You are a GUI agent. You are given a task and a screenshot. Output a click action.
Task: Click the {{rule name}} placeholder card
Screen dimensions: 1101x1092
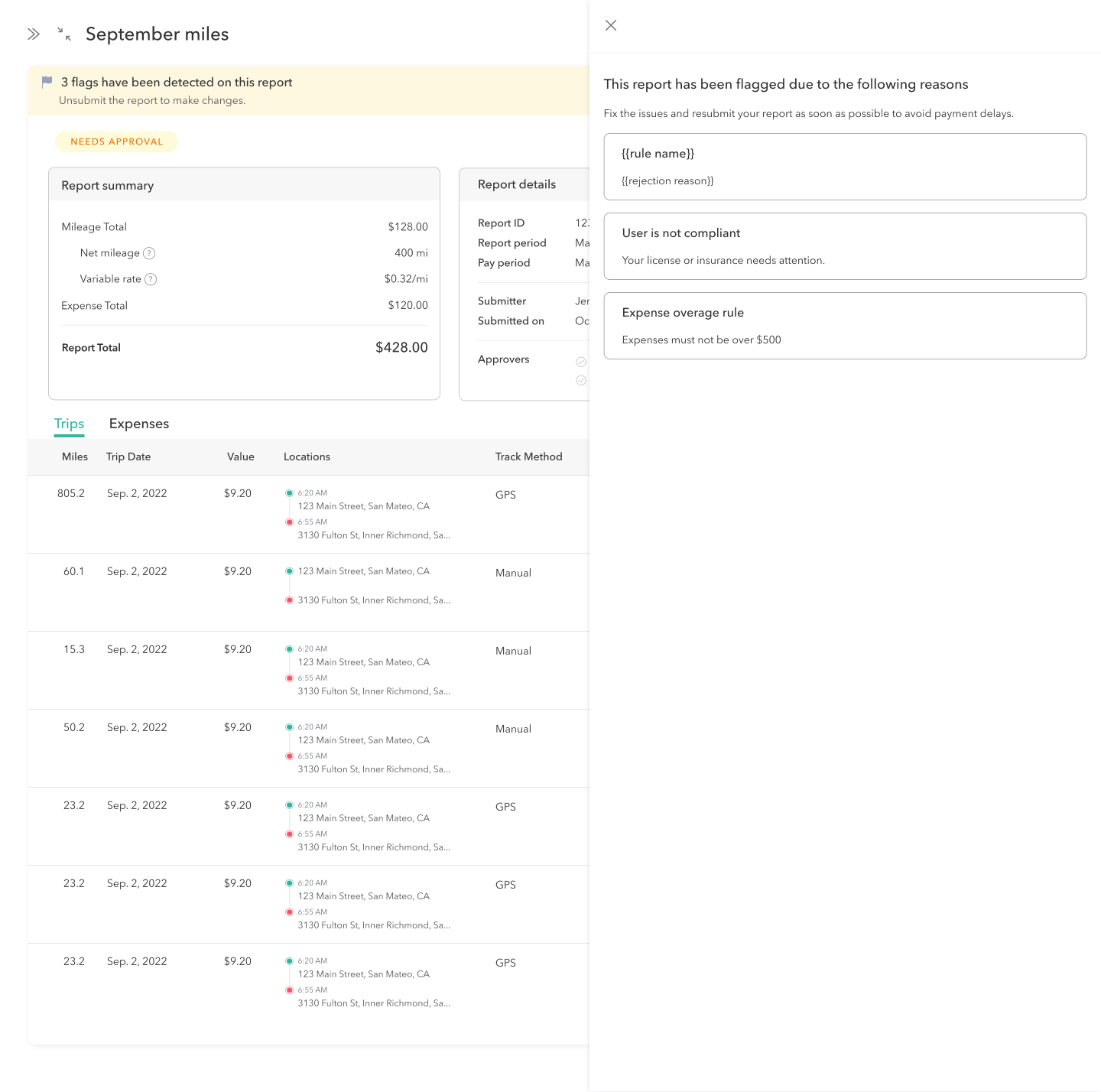[x=845, y=167]
